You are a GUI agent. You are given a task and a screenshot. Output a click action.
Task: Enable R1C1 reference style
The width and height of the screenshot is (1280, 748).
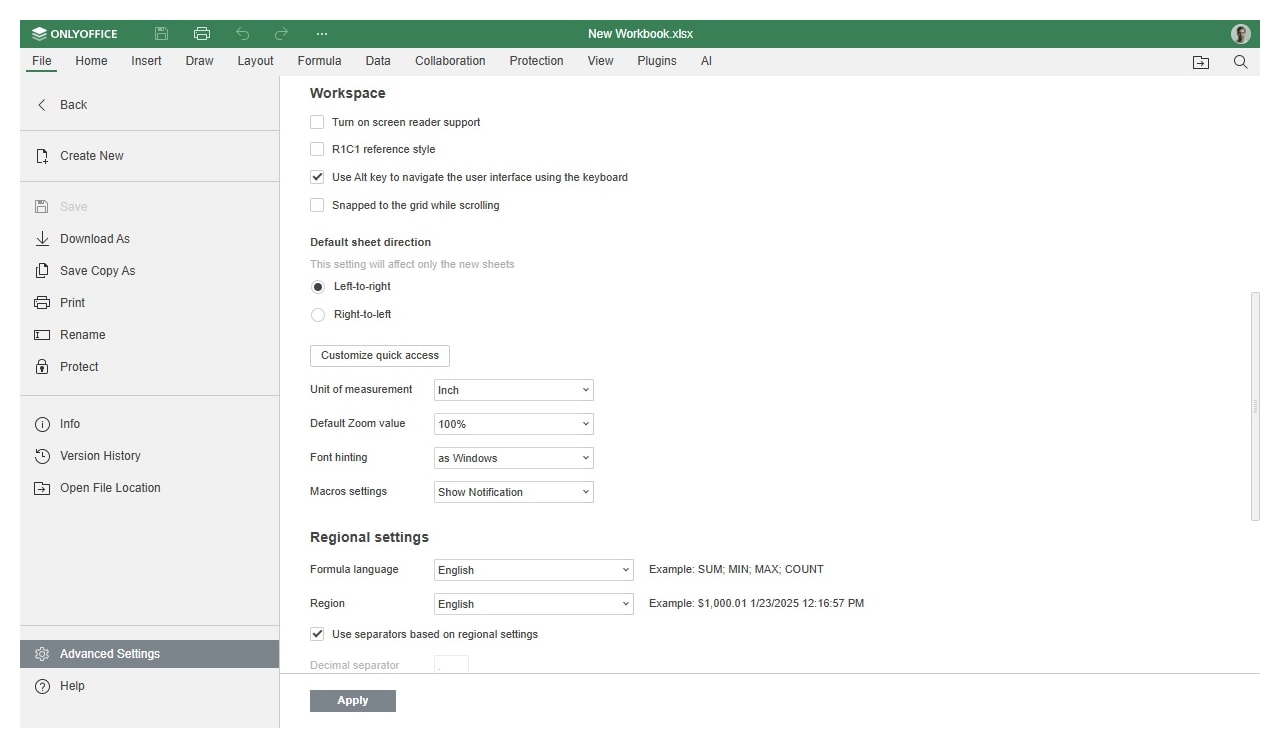(x=317, y=149)
